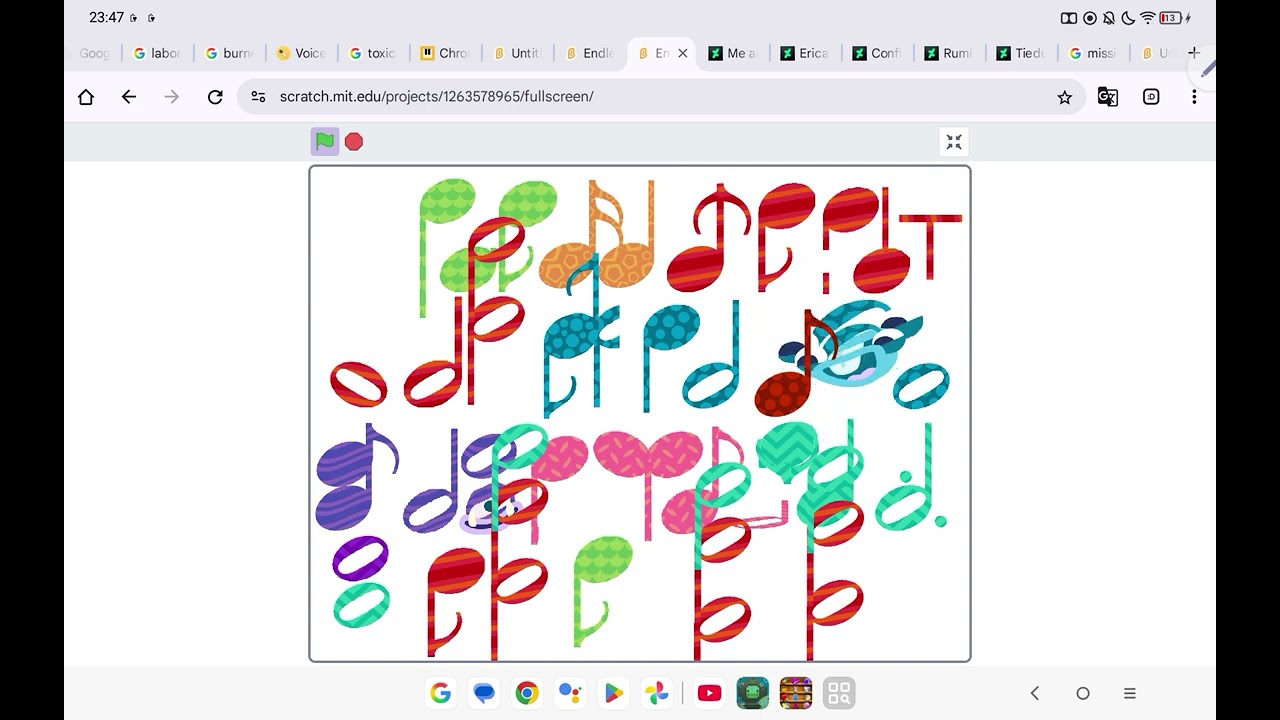1280x720 pixels.
Task: Open tab switcher square icon
Action: click(1151, 97)
